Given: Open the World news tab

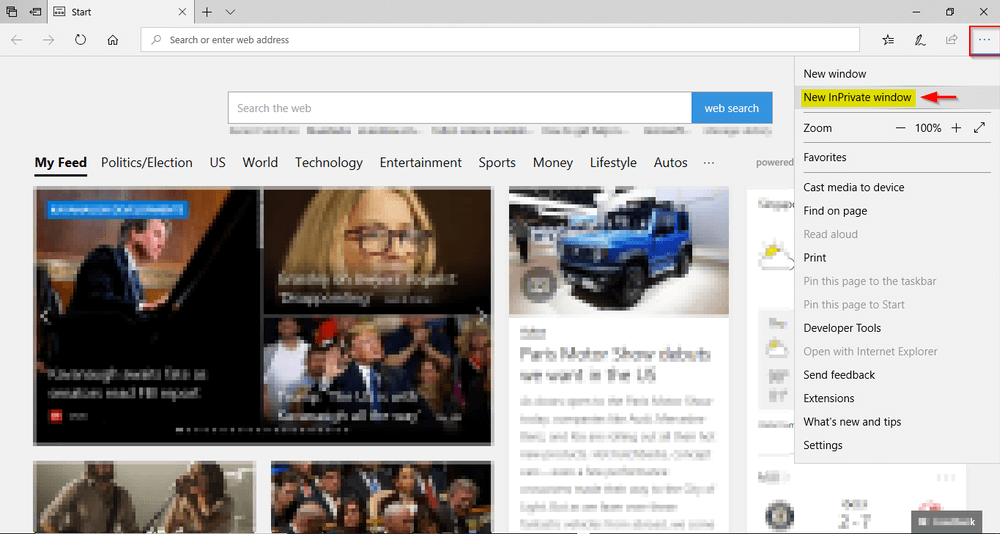Looking at the screenshot, I should click(x=260, y=163).
